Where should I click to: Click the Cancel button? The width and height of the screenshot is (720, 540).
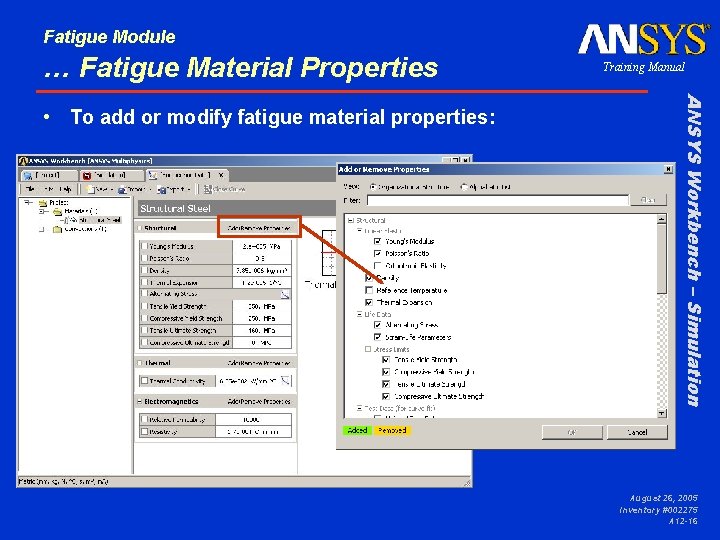637,432
